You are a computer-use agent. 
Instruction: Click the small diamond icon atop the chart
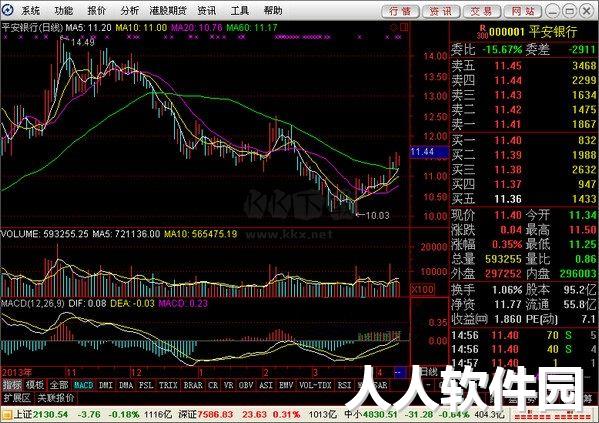pos(394,27)
